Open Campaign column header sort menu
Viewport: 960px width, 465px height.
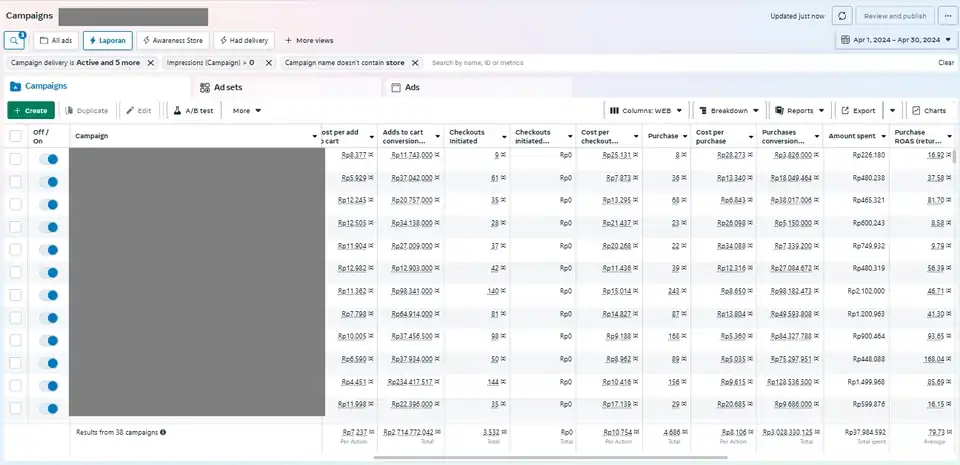316,136
